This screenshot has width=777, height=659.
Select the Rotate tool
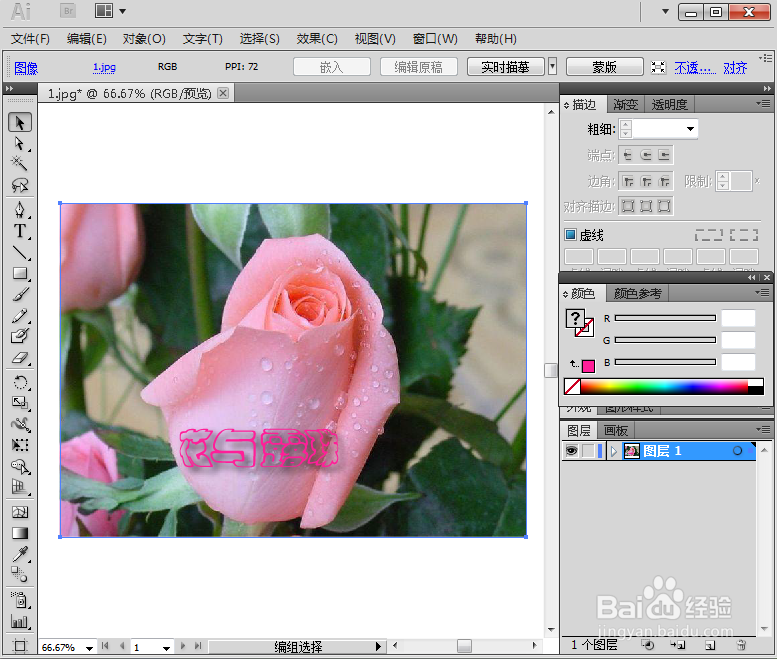pyautogui.click(x=20, y=383)
